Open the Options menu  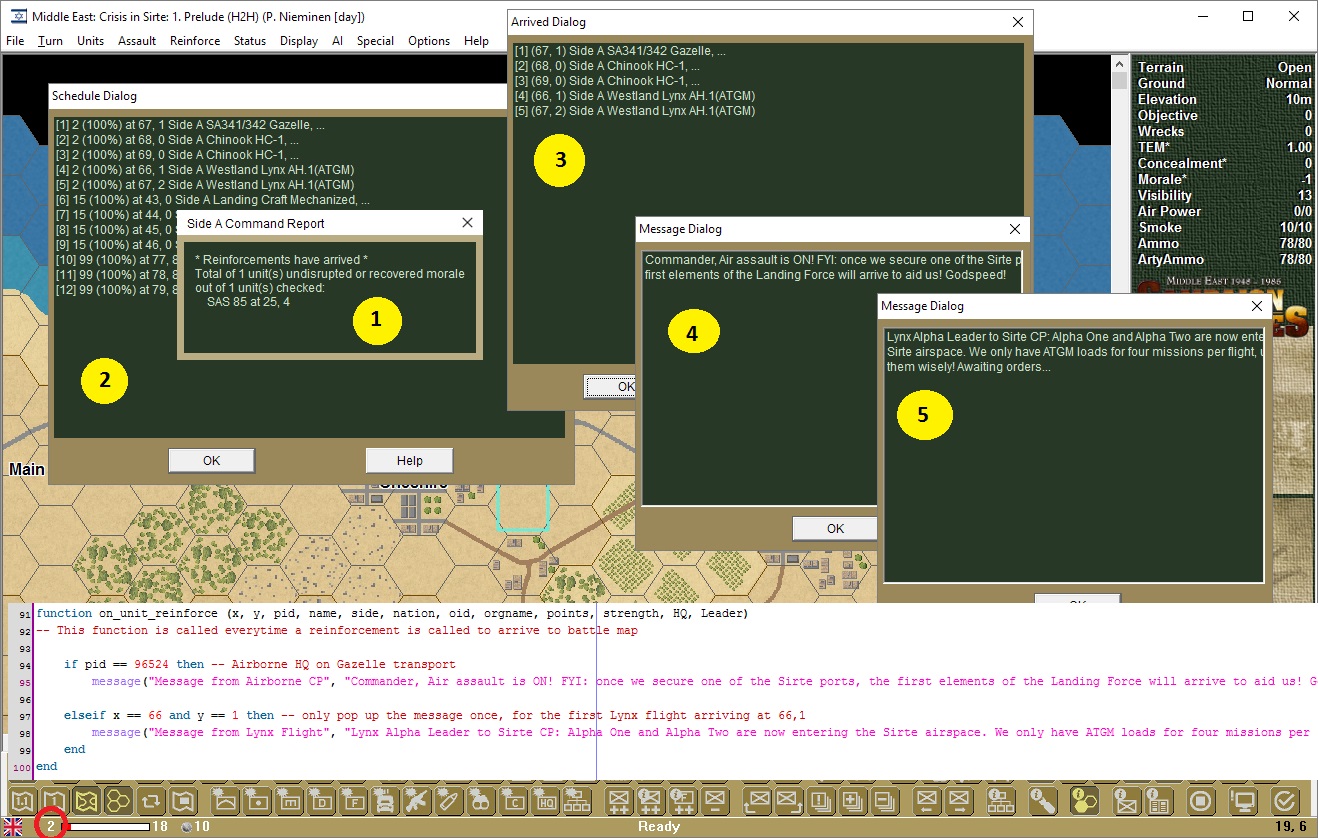tap(429, 41)
